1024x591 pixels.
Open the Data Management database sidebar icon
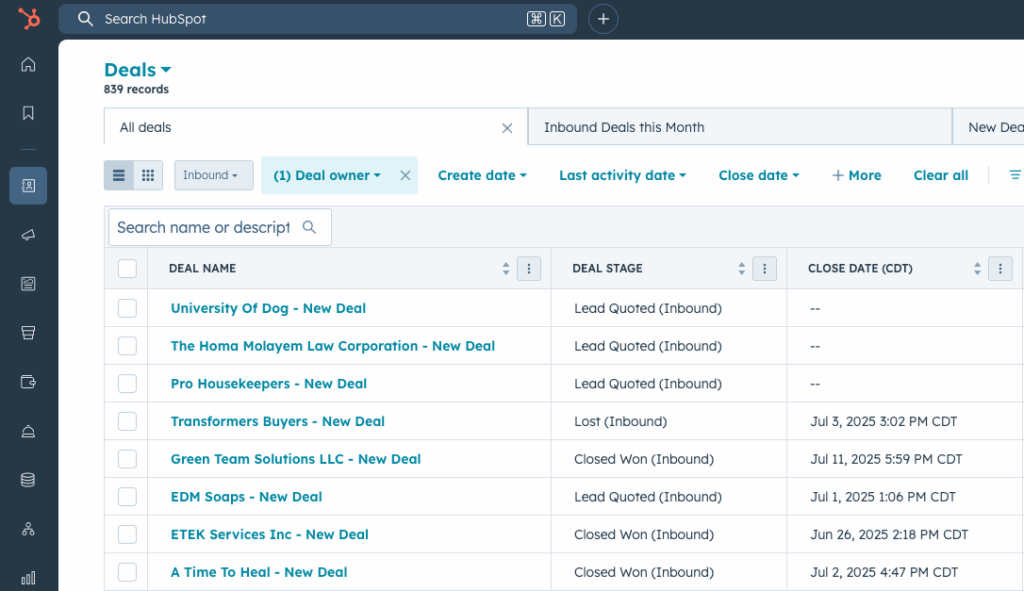(x=28, y=480)
